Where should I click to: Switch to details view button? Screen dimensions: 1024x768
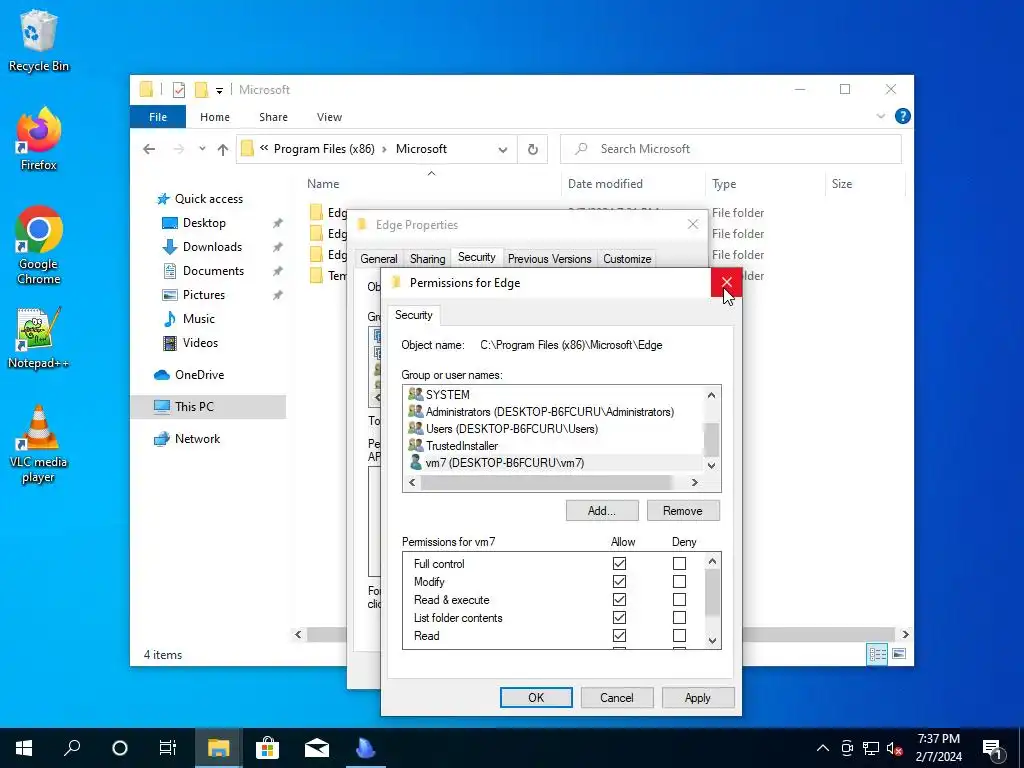coord(877,654)
